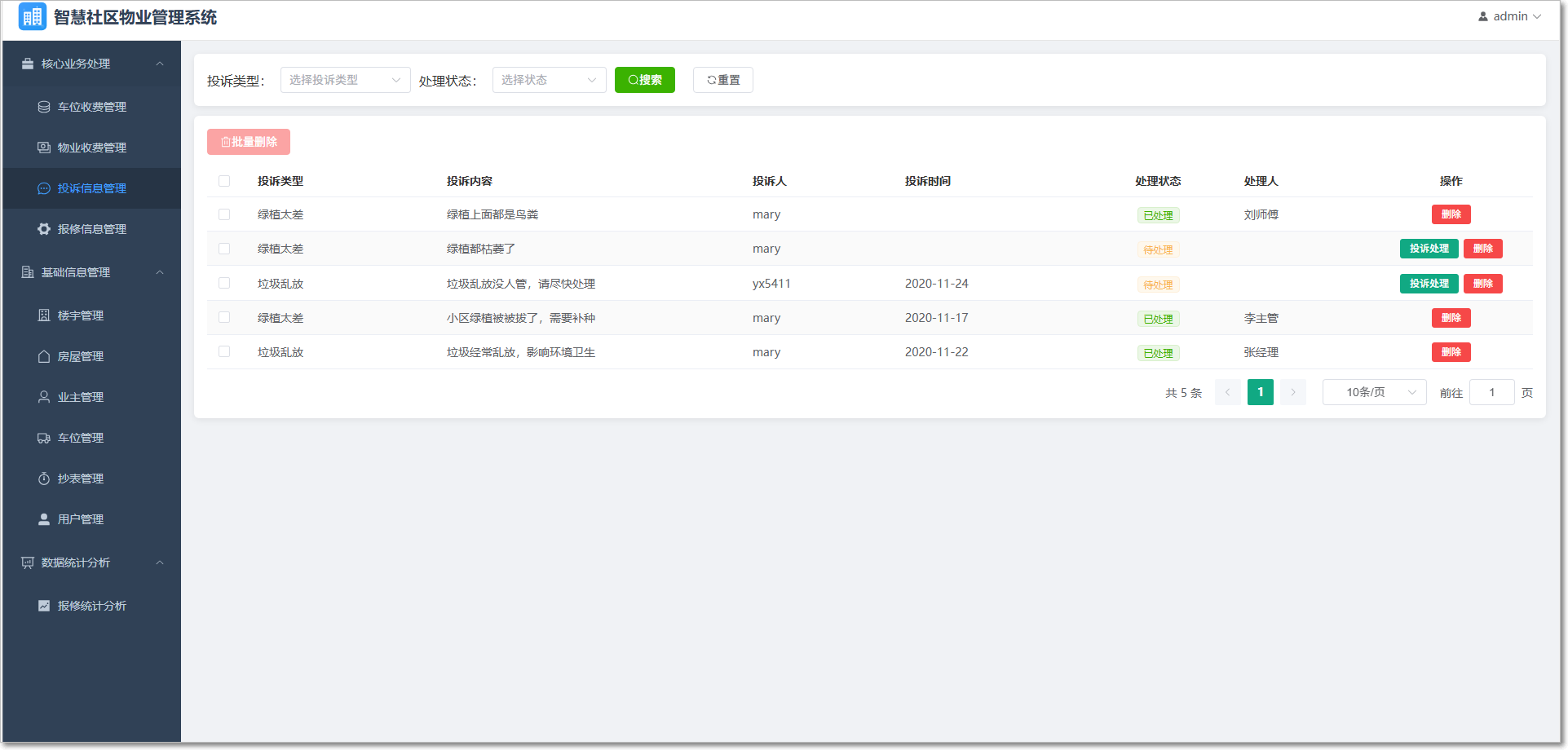Image resolution: width=1568 pixels, height=750 pixels.
Task: Select page 1 in pagination
Action: coord(1260,392)
